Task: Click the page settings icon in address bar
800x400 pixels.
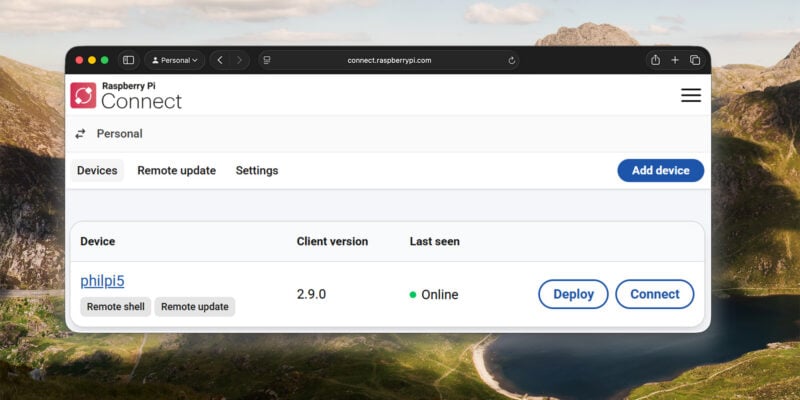Action: [267, 60]
